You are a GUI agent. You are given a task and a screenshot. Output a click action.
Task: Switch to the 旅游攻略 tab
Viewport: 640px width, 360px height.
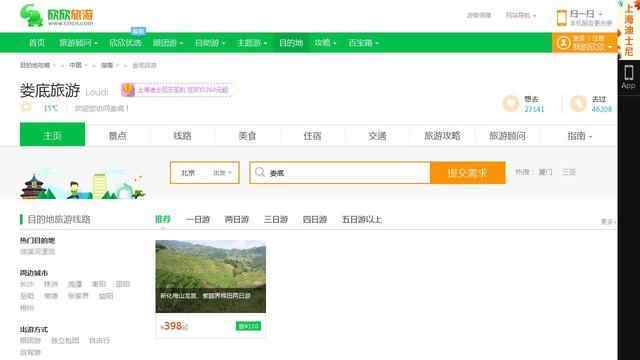point(442,136)
